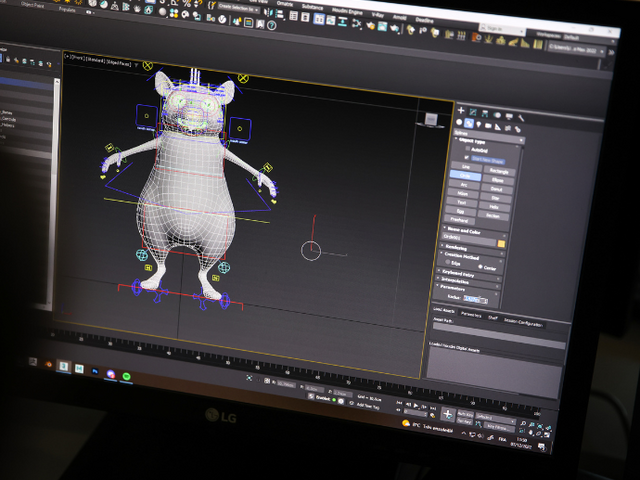This screenshot has height=480, width=640.
Task: Select the Lights category icon
Action: point(479,125)
